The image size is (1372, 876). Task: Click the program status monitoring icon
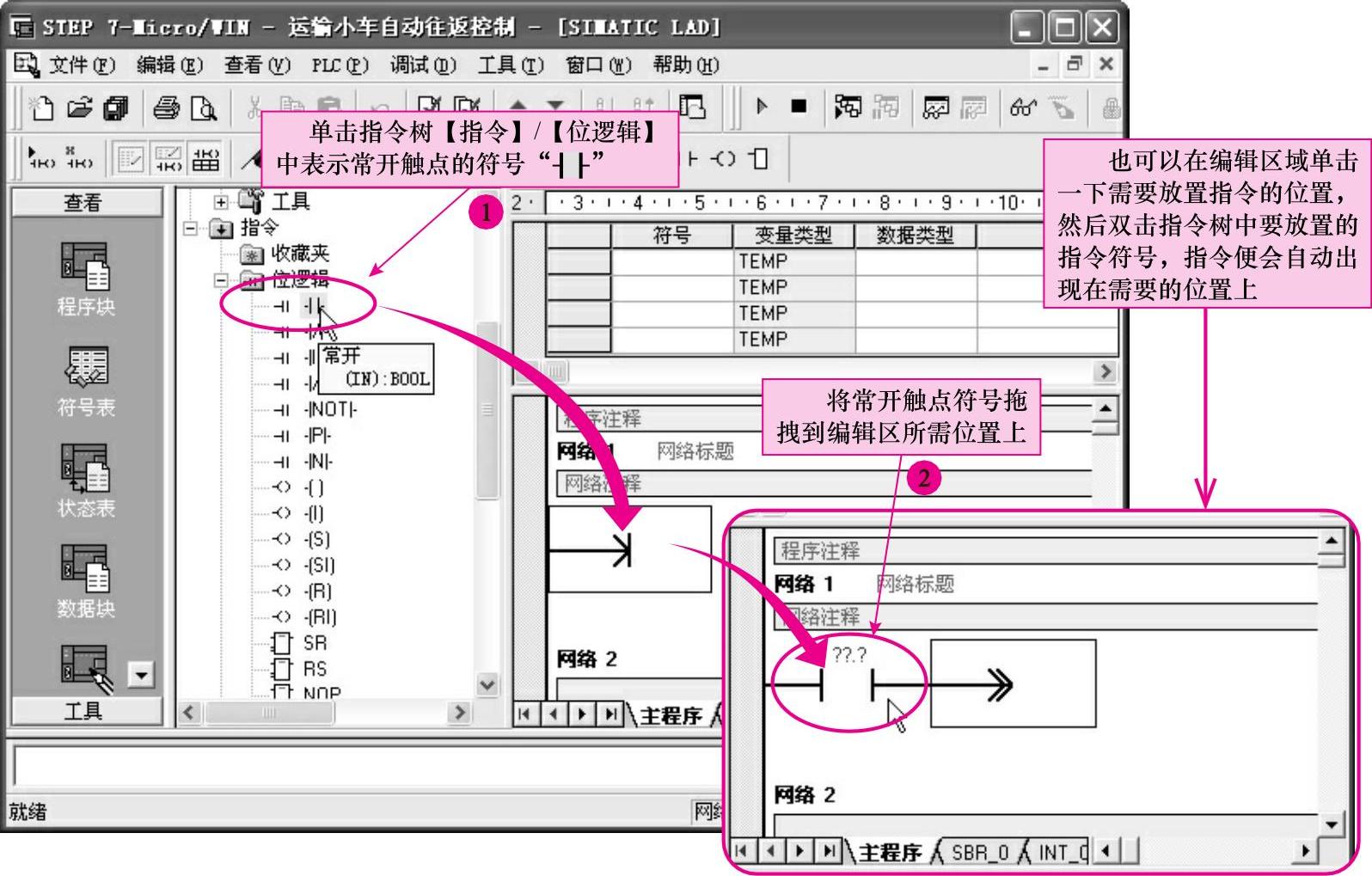tap(848, 107)
